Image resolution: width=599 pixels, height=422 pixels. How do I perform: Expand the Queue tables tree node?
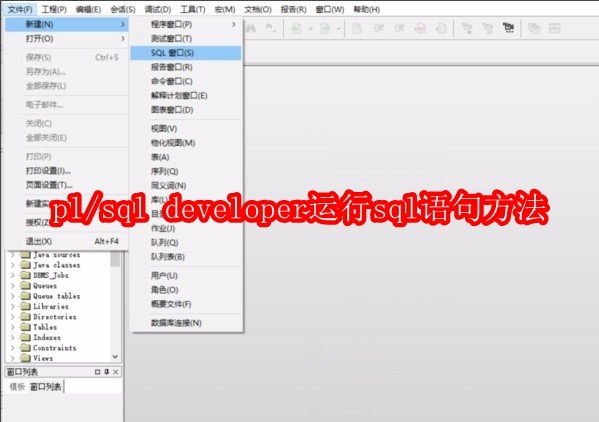(13, 296)
